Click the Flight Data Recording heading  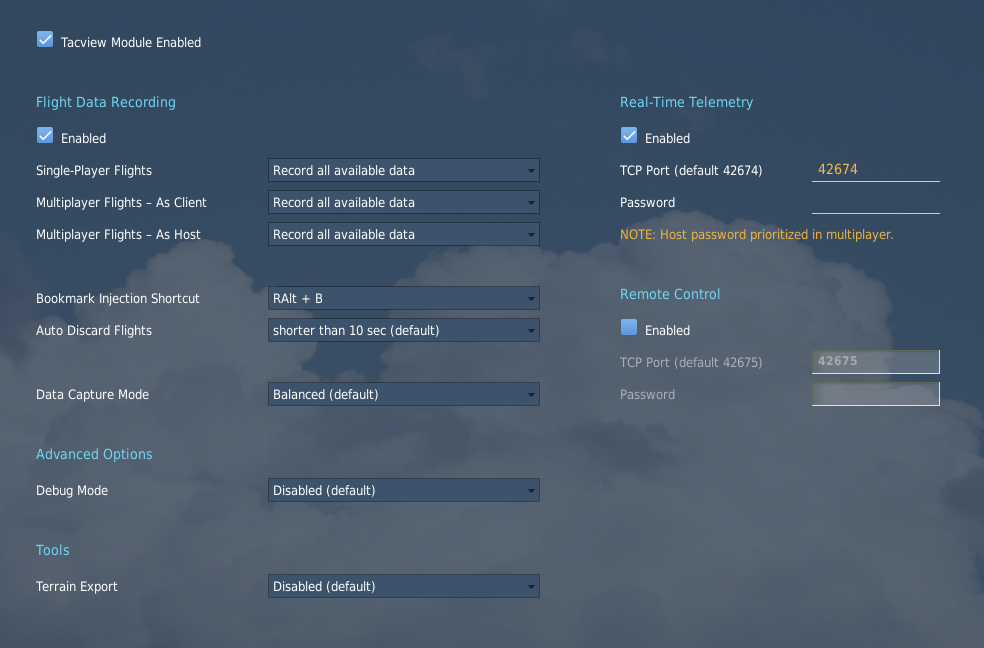pyautogui.click(x=105, y=102)
